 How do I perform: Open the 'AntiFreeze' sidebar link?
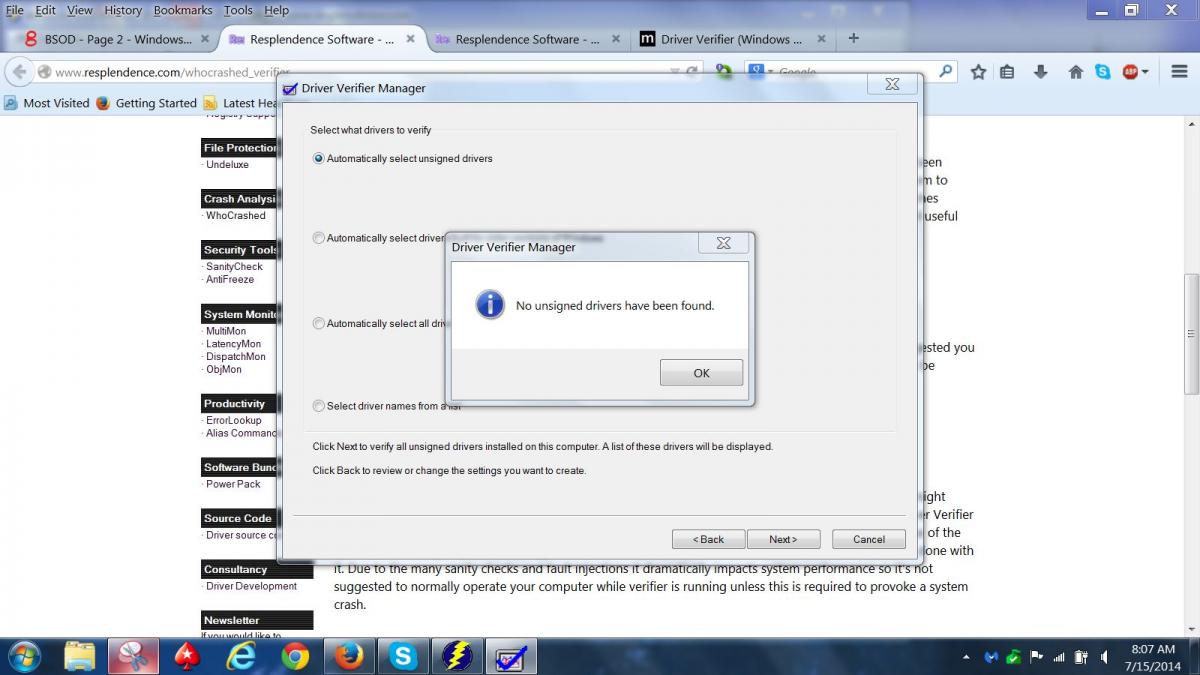(x=230, y=280)
